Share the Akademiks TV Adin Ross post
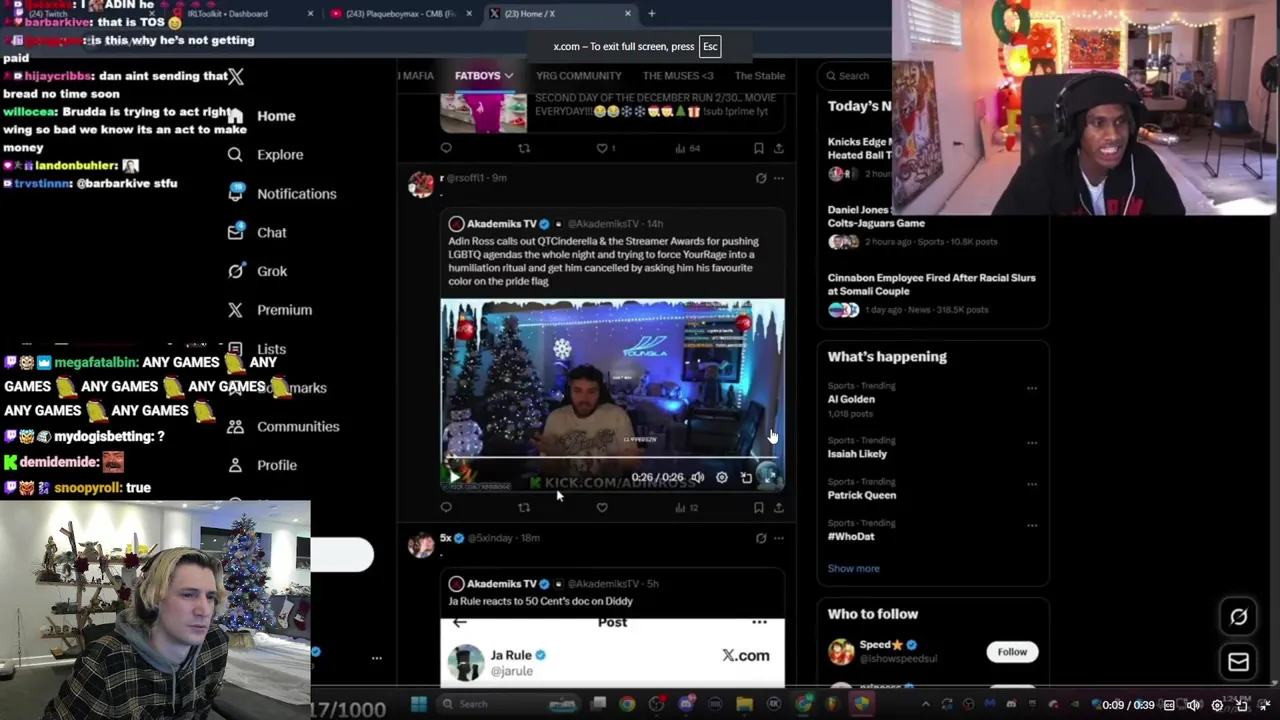The width and height of the screenshot is (1280, 720). click(x=778, y=508)
